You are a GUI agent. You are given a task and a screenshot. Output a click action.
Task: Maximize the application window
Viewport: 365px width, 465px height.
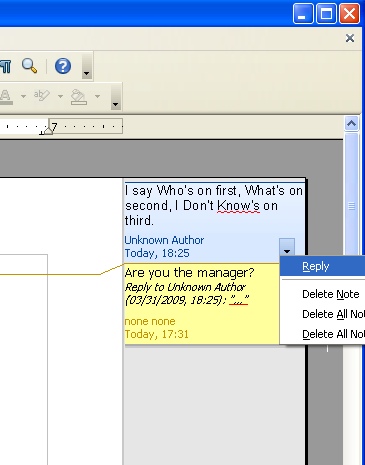pyautogui.click(x=326, y=13)
